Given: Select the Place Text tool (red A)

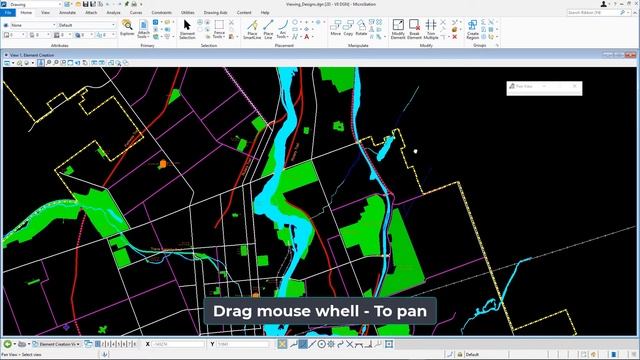Looking at the screenshot, I should pyautogui.click(x=307, y=37).
